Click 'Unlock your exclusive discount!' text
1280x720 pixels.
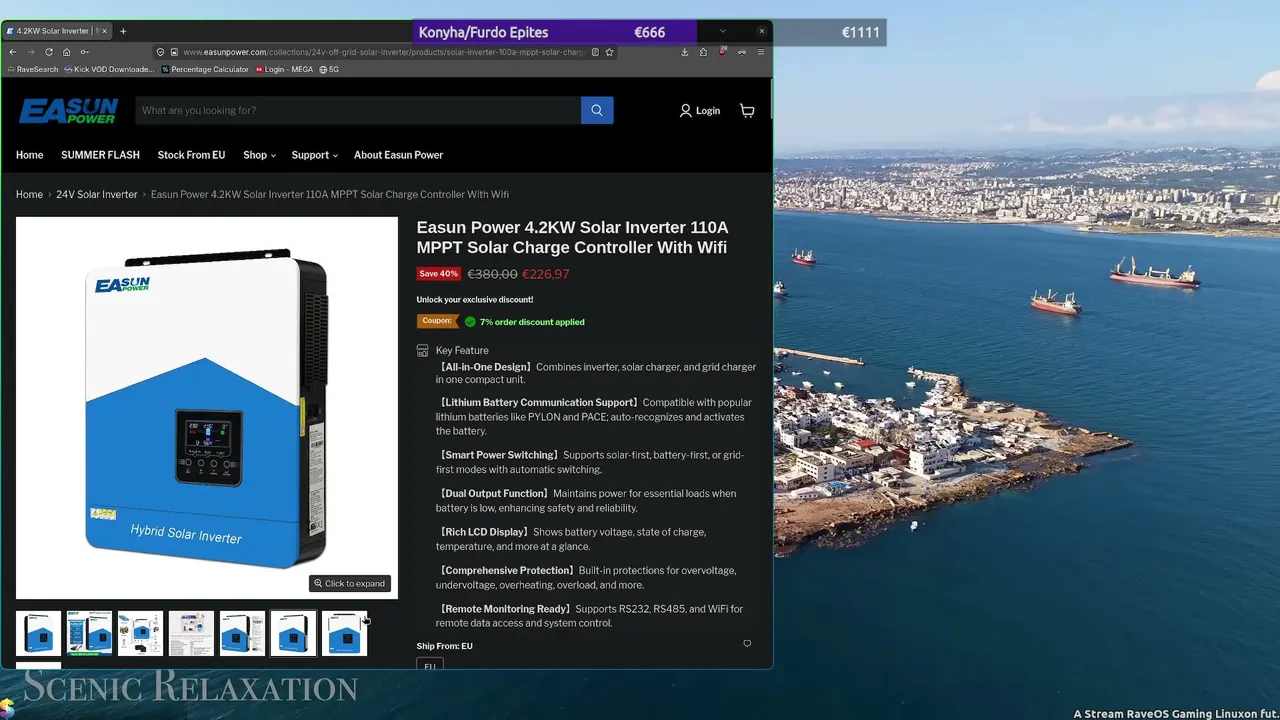point(475,300)
